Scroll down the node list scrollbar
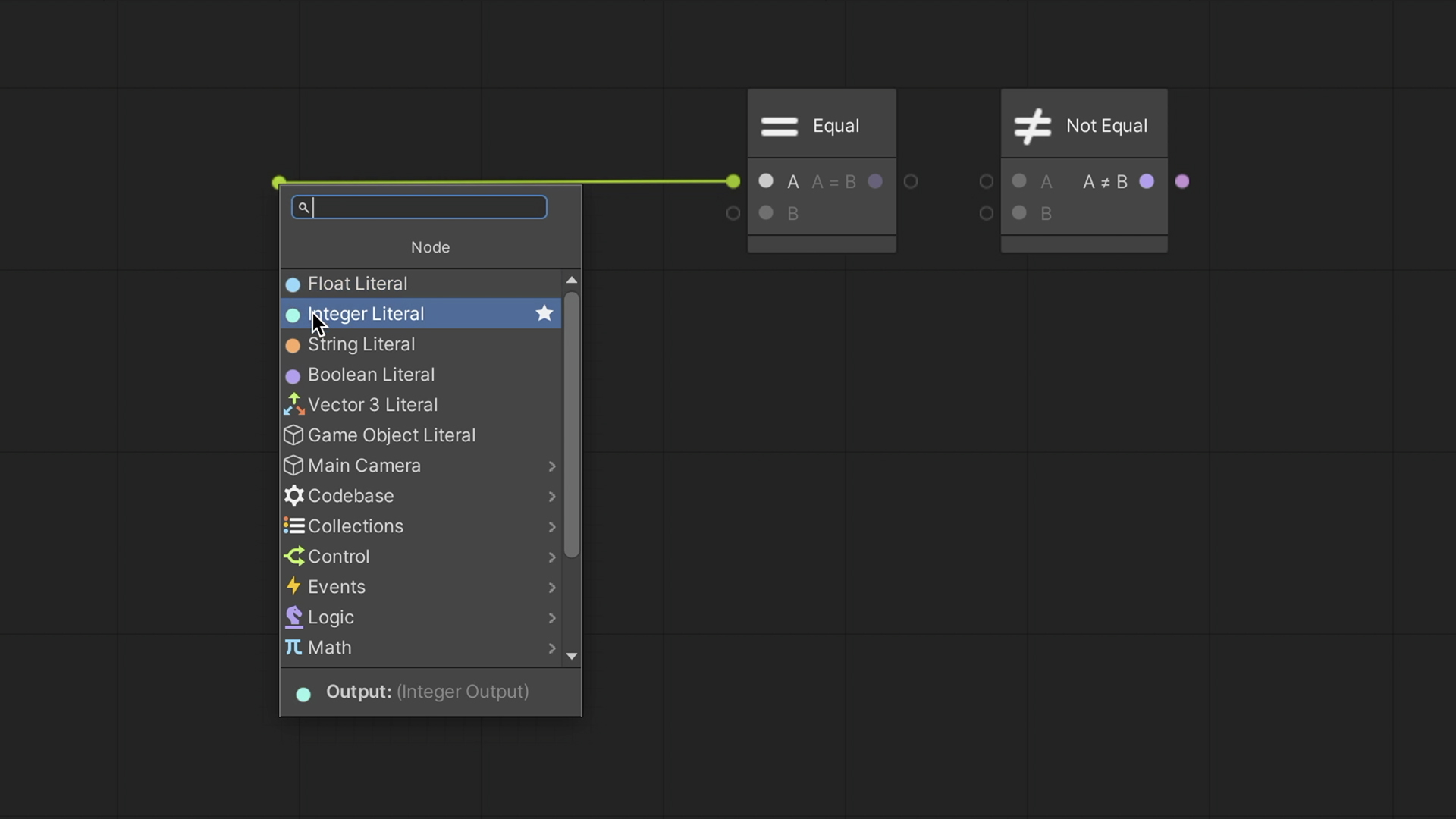 pyautogui.click(x=572, y=656)
